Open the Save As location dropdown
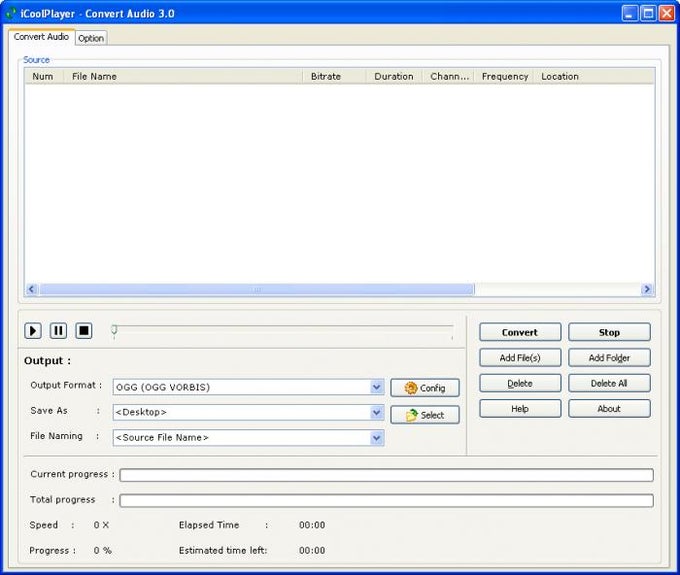Viewport: 680px width, 575px height. point(377,412)
